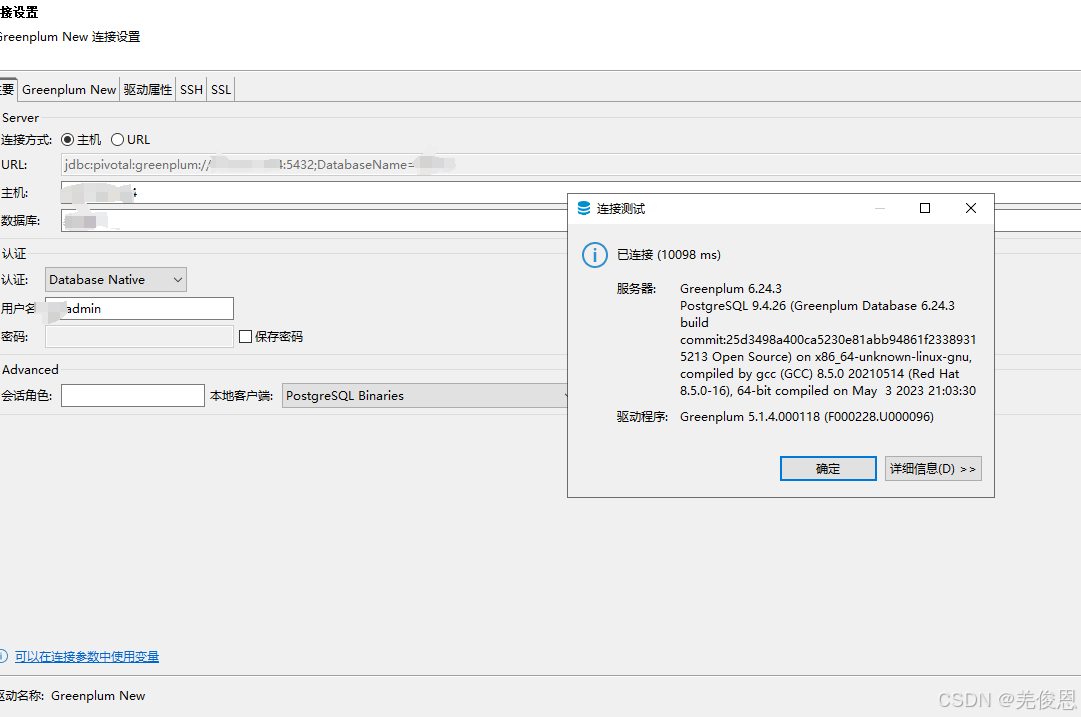
Task: Click into the 数据库 database input field
Action: (x=571, y=221)
